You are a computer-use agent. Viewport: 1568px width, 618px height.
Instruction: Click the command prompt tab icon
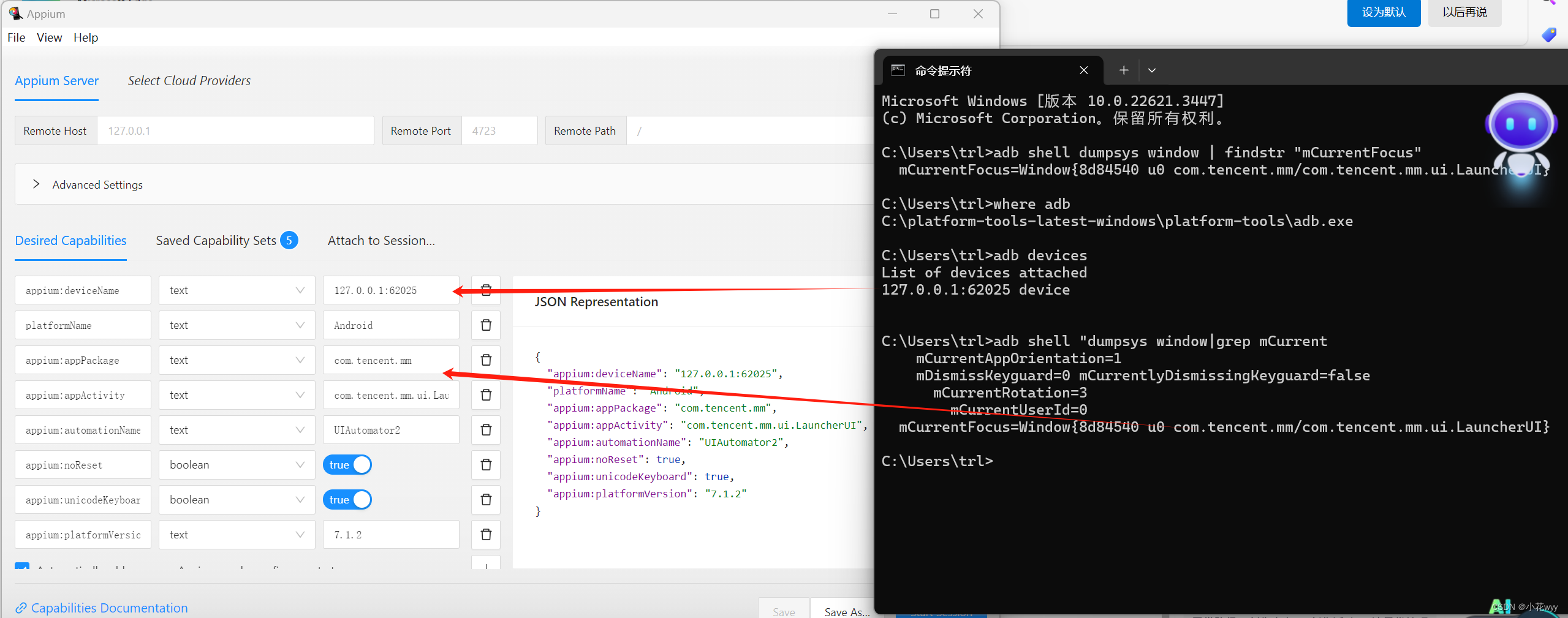coord(898,70)
